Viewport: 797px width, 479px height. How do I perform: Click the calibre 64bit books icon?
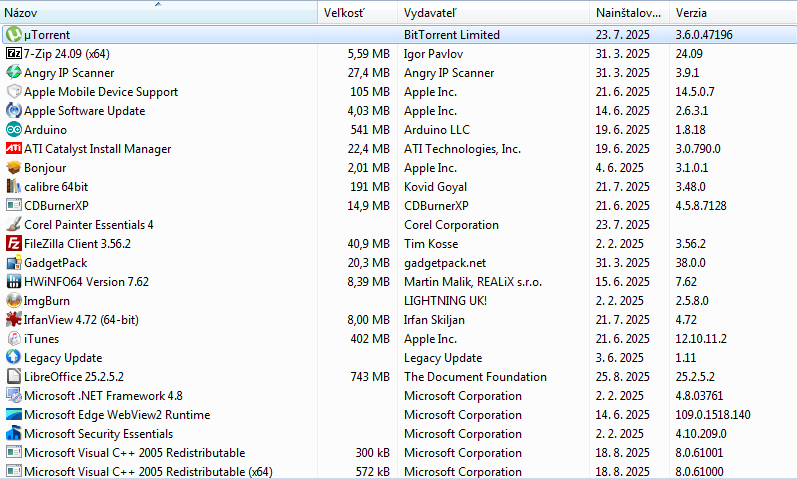pos(14,187)
